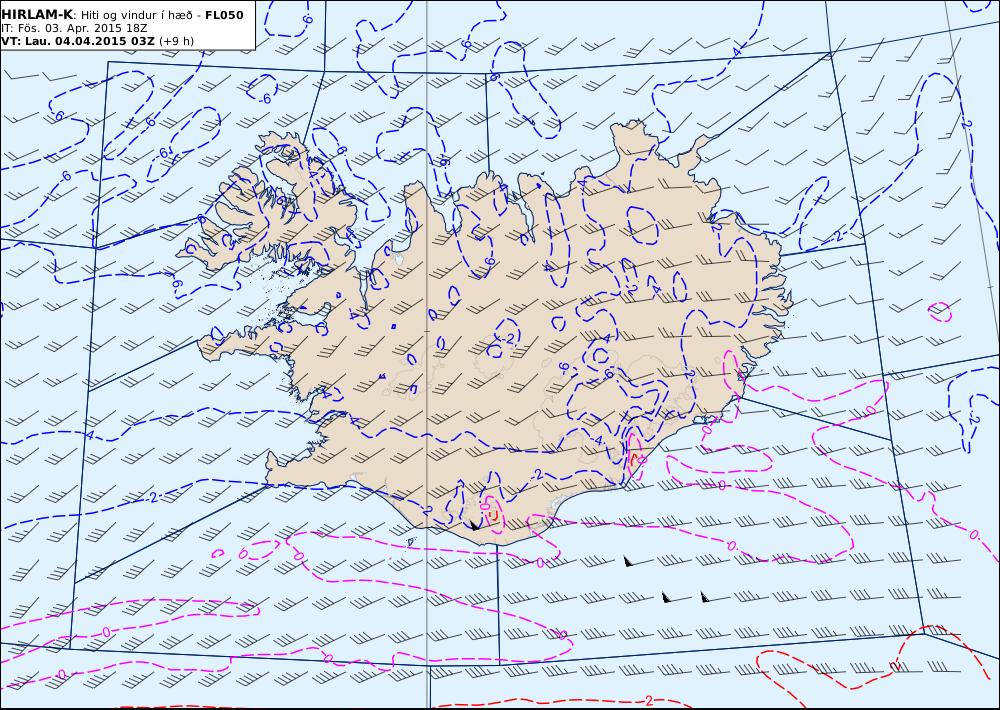Click the 'Hiti og vindur í hæð' title
Image resolution: width=1000 pixels, height=710 pixels.
point(136,15)
